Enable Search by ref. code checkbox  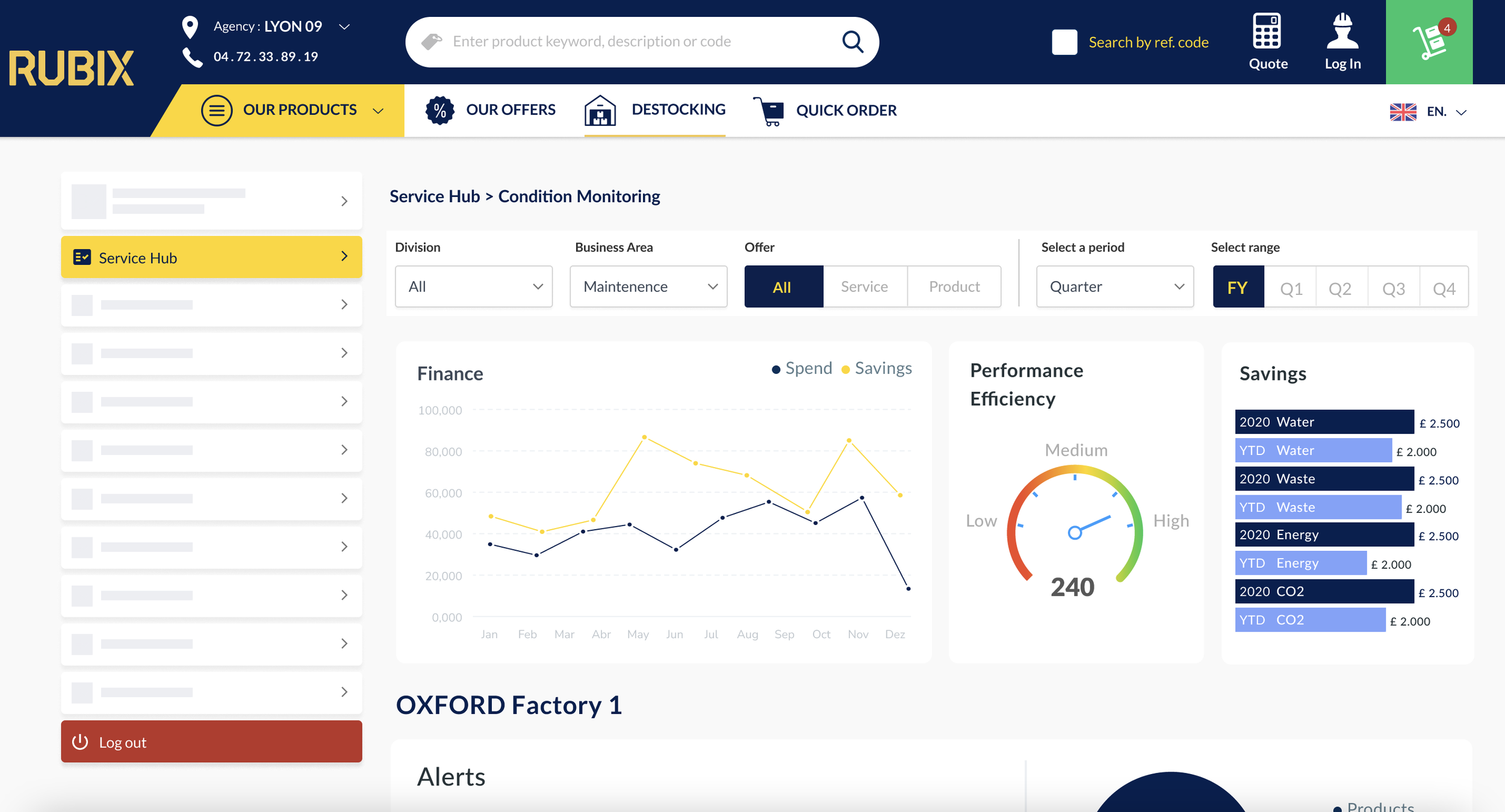(1064, 42)
